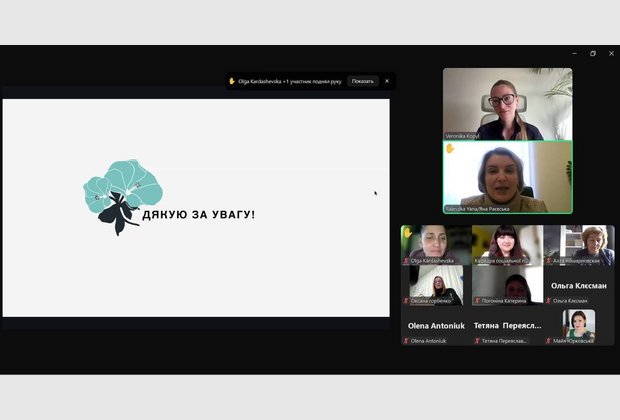Click the muted mic icon beside small Olena Antoniuk label
620x420 pixels.
pyautogui.click(x=406, y=341)
